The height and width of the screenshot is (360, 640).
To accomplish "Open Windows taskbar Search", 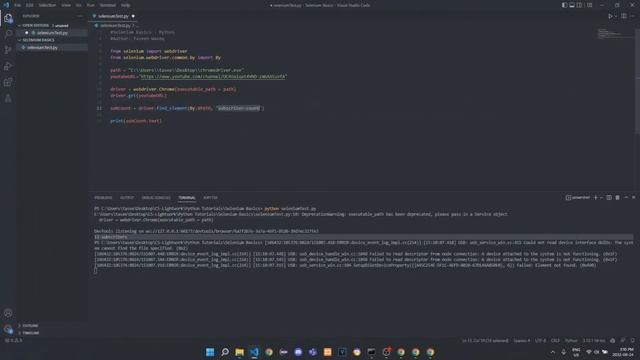I will [x=224, y=352].
